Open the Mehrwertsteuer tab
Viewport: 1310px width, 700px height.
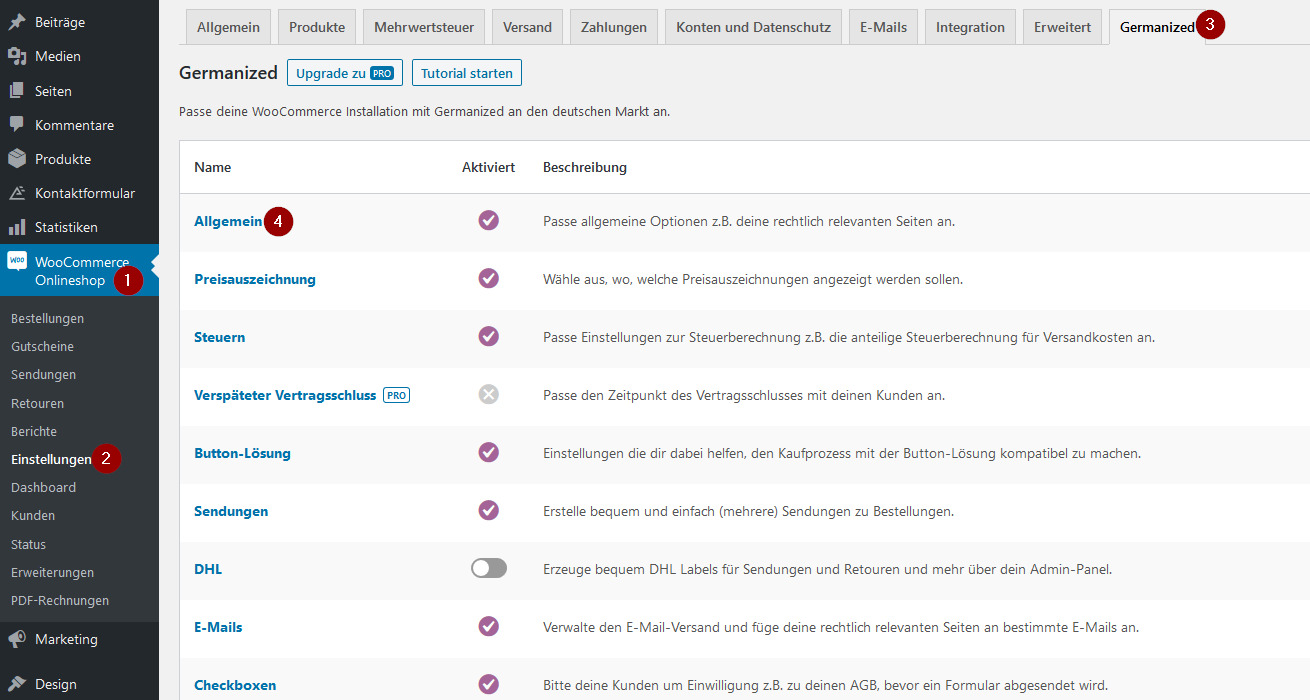(424, 27)
